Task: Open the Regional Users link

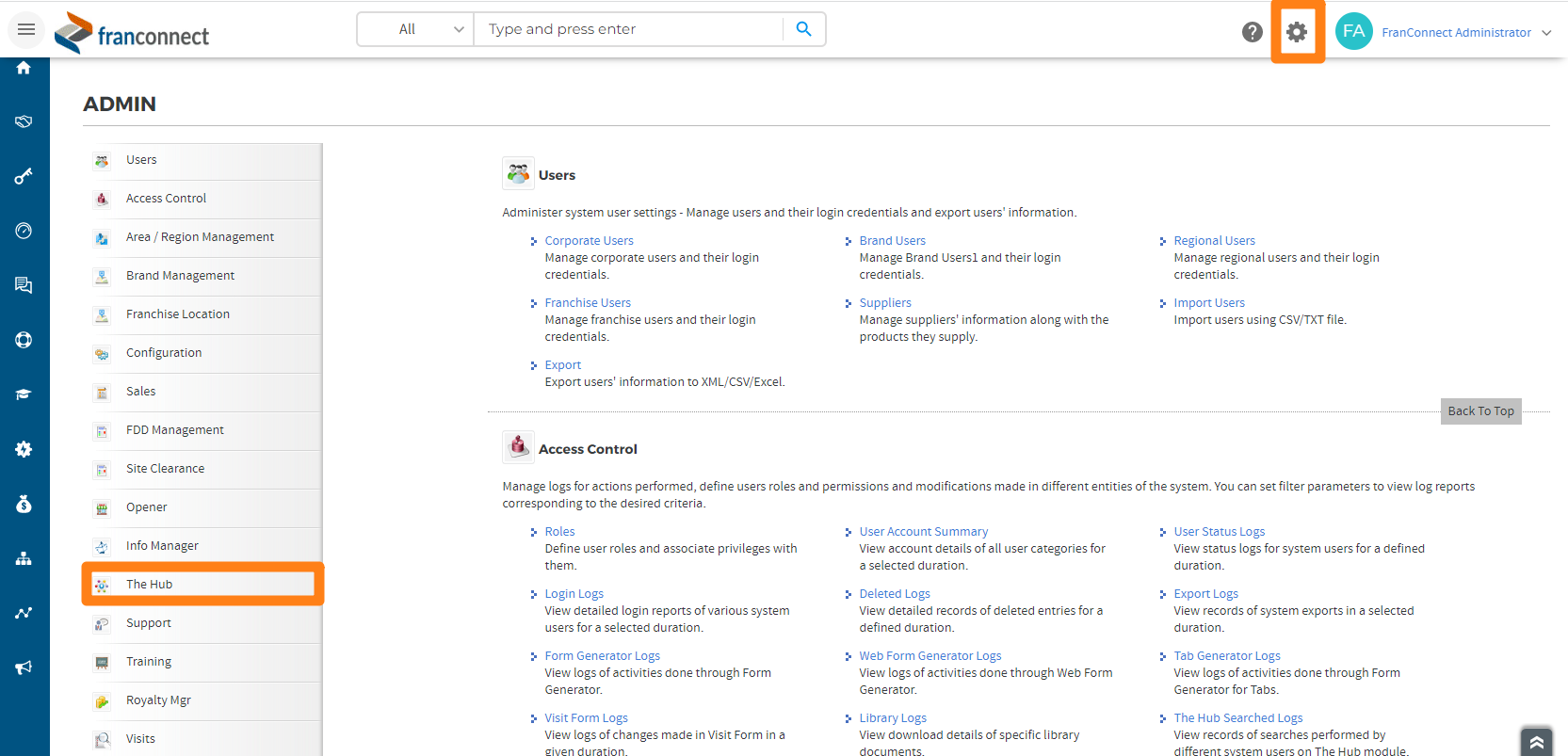Action: pos(1214,241)
